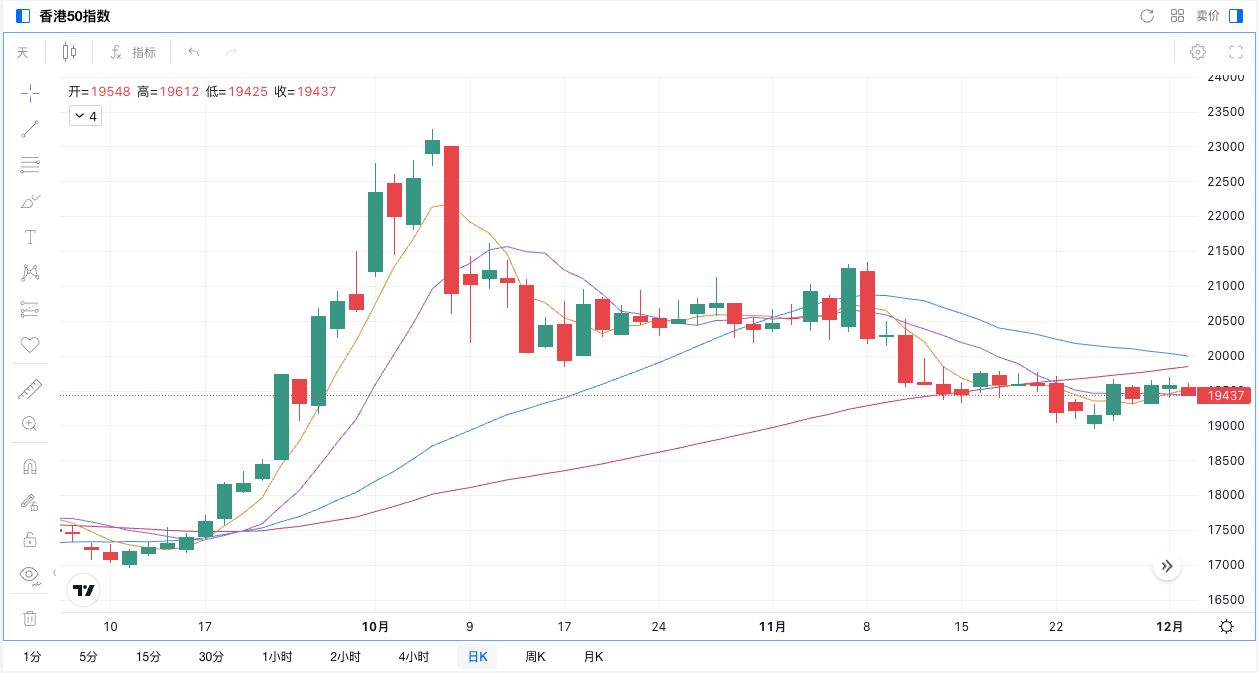The height and width of the screenshot is (673, 1259).
Task: Click the 24000 price scale label
Action: coord(1226,77)
